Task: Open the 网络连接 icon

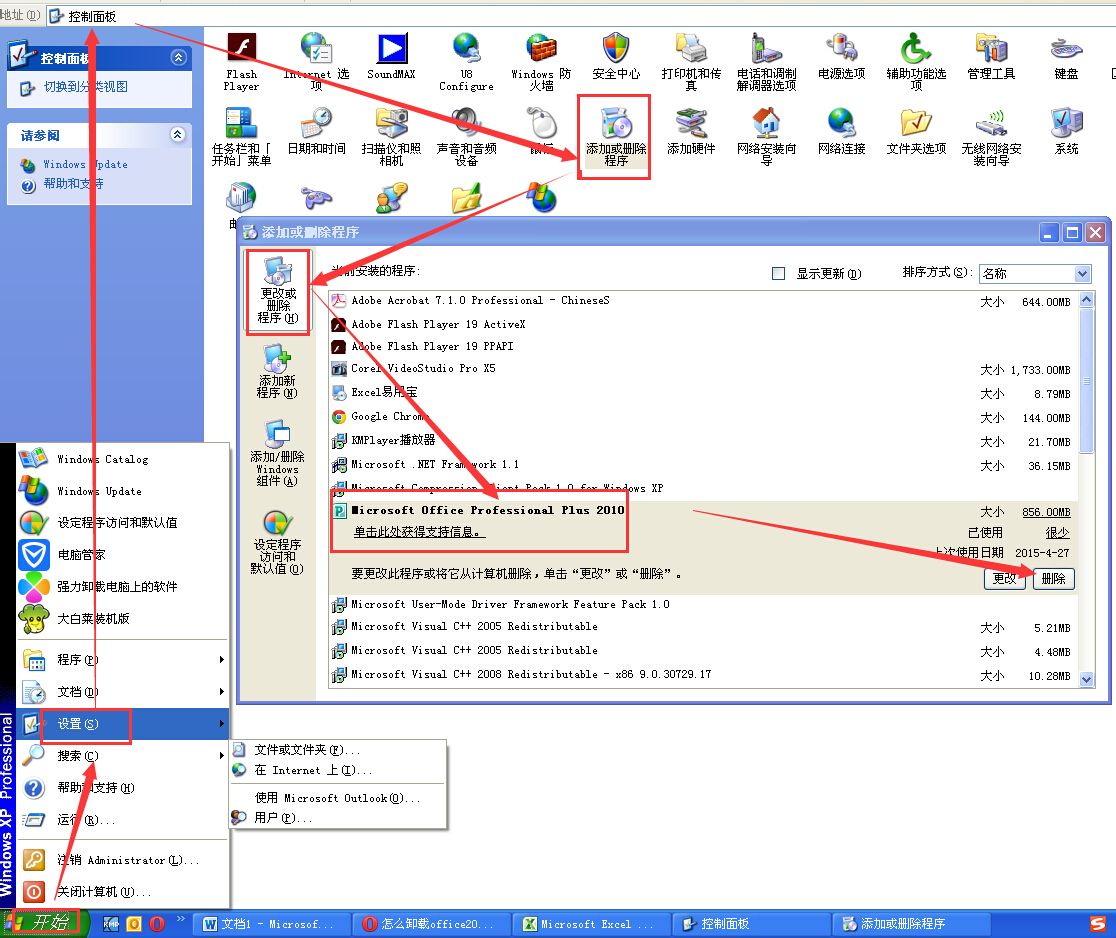Action: [841, 131]
